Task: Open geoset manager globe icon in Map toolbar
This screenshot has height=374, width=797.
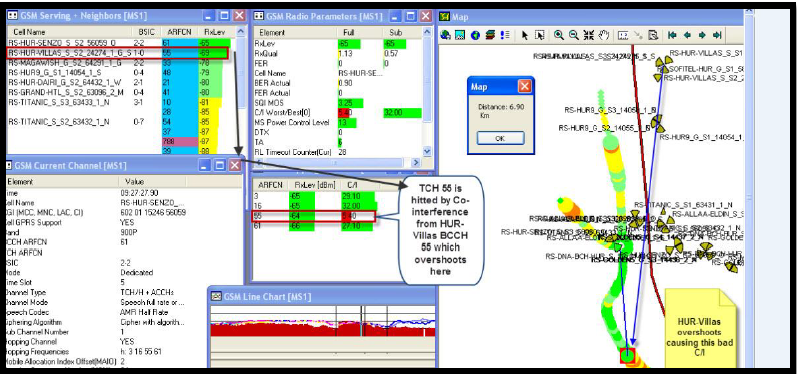Action: [x=446, y=36]
